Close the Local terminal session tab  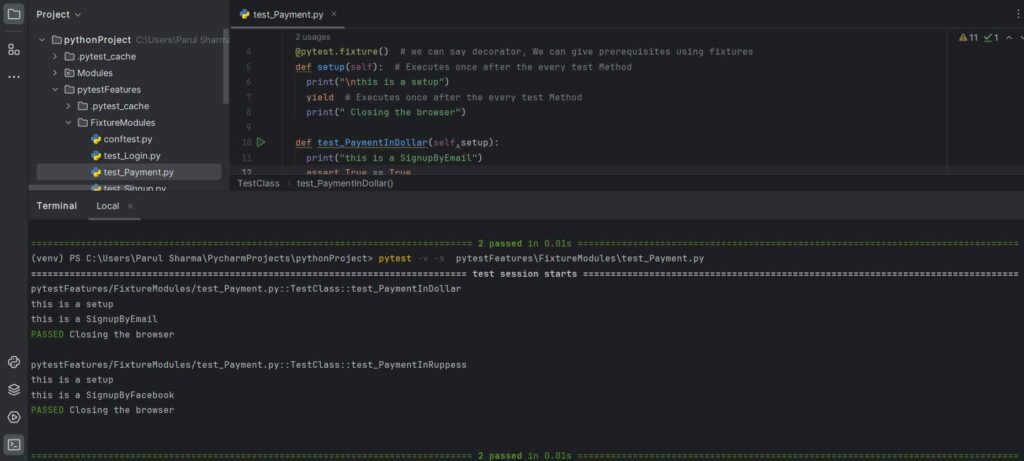[130, 206]
